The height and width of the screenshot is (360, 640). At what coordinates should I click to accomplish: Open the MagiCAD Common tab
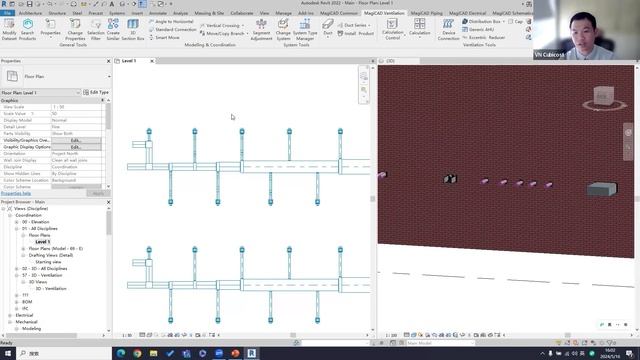338,13
